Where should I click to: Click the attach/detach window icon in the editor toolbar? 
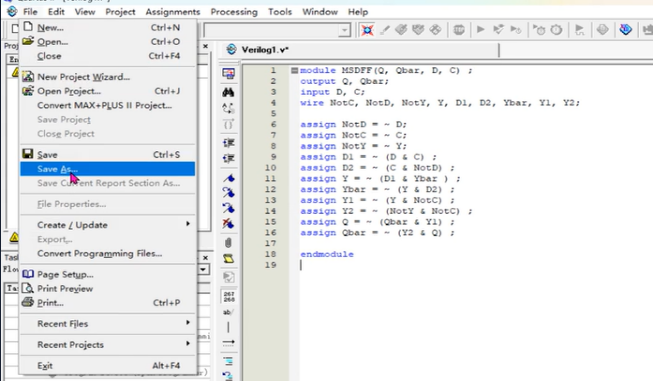(228, 74)
